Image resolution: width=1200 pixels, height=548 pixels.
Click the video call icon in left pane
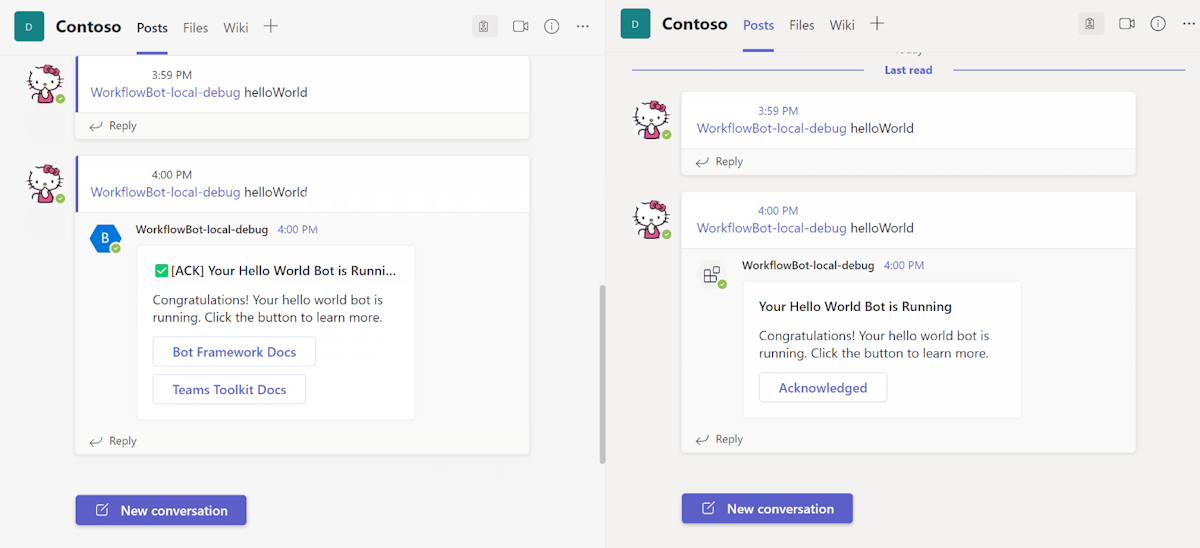pyautogui.click(x=520, y=27)
